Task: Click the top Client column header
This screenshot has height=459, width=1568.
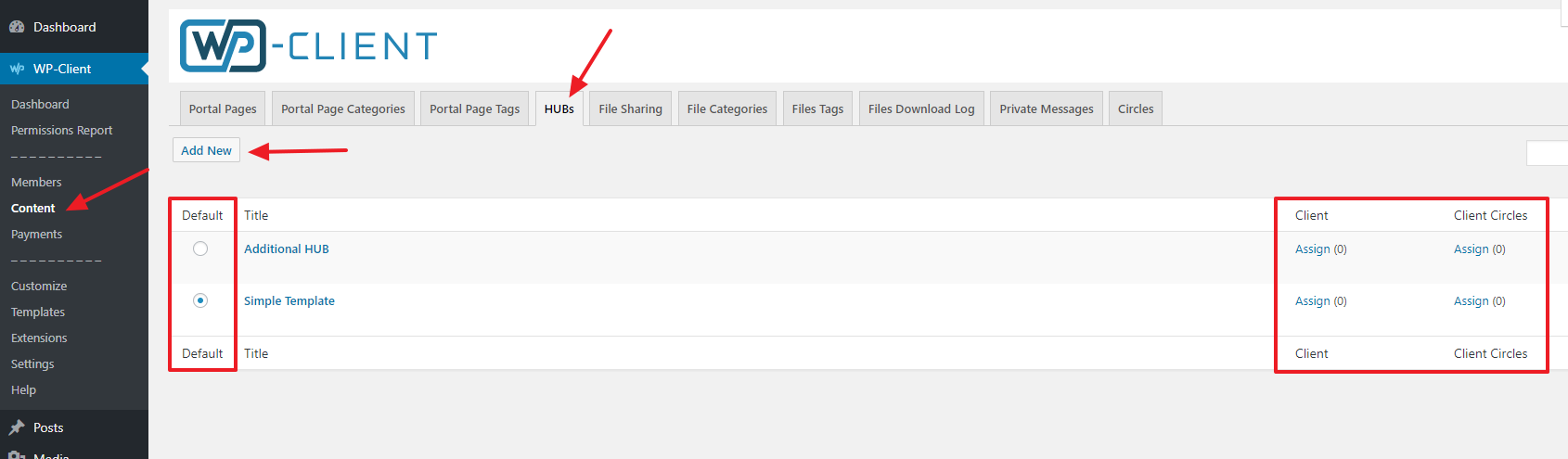Action: point(1312,215)
